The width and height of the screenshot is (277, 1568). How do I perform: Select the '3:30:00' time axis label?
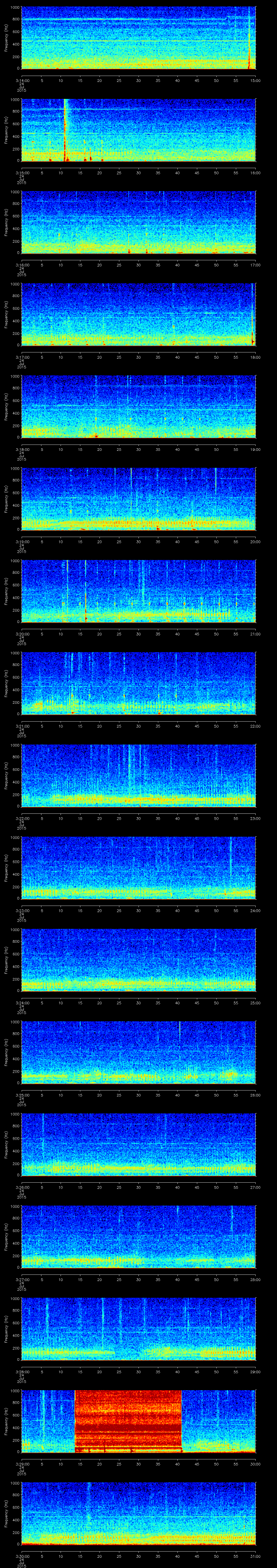pos(22,1557)
